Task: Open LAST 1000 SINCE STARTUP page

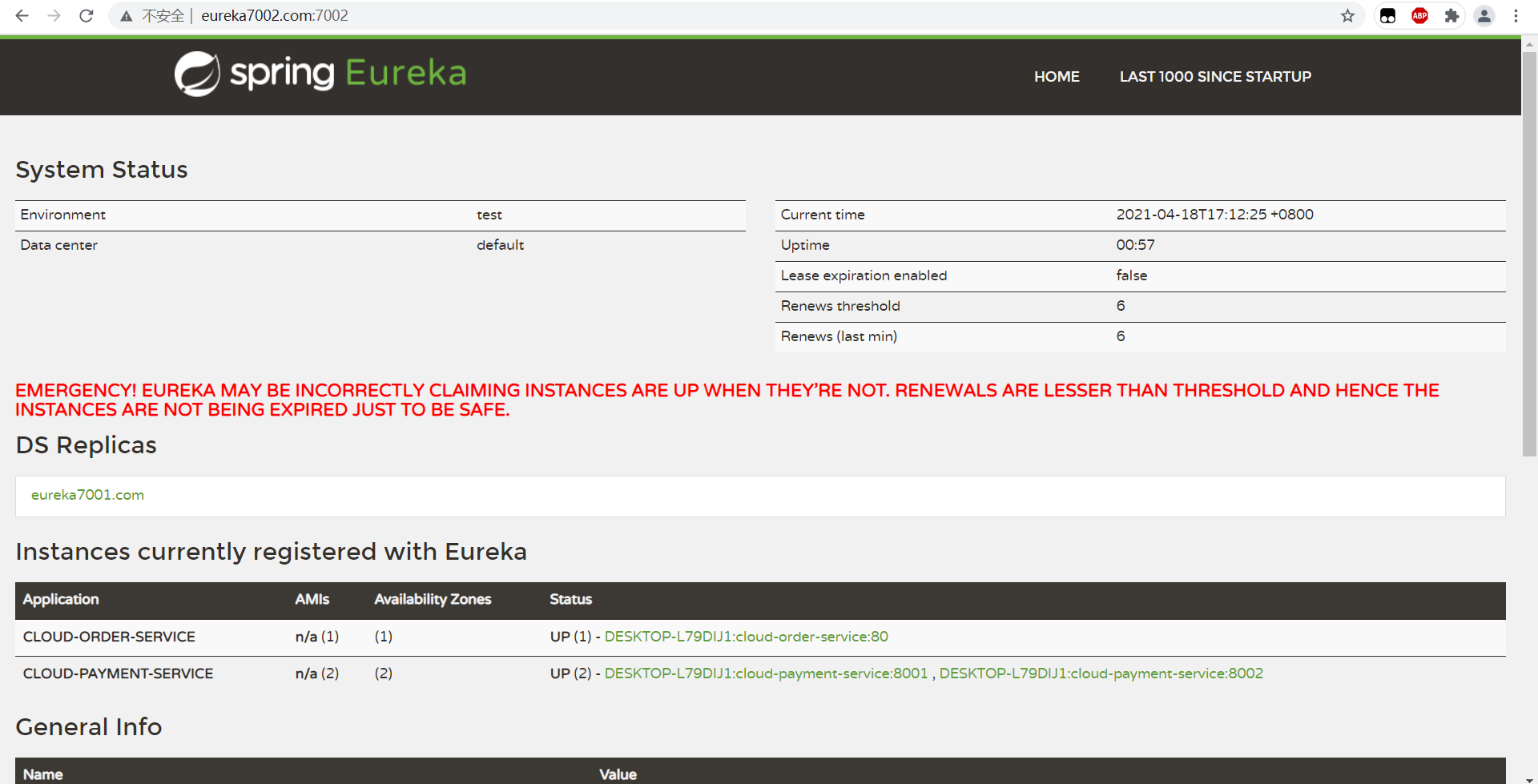Action: (x=1215, y=77)
